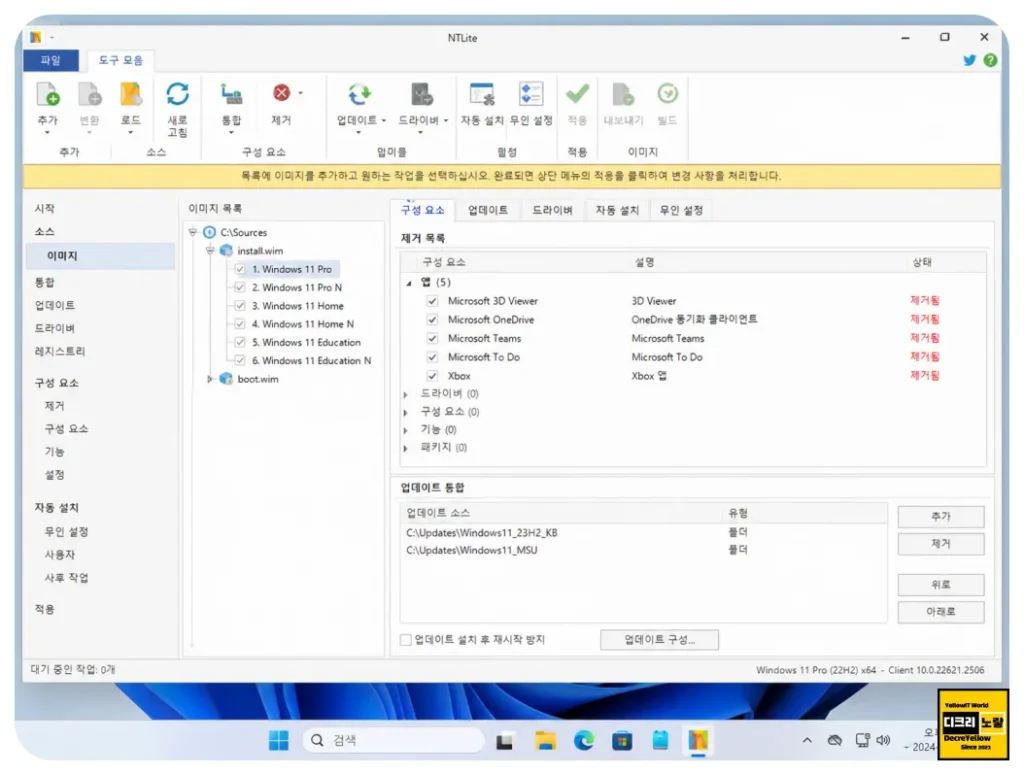Click the NTLite app icon in title bar
This screenshot has height=775, width=1024.
pos(35,37)
